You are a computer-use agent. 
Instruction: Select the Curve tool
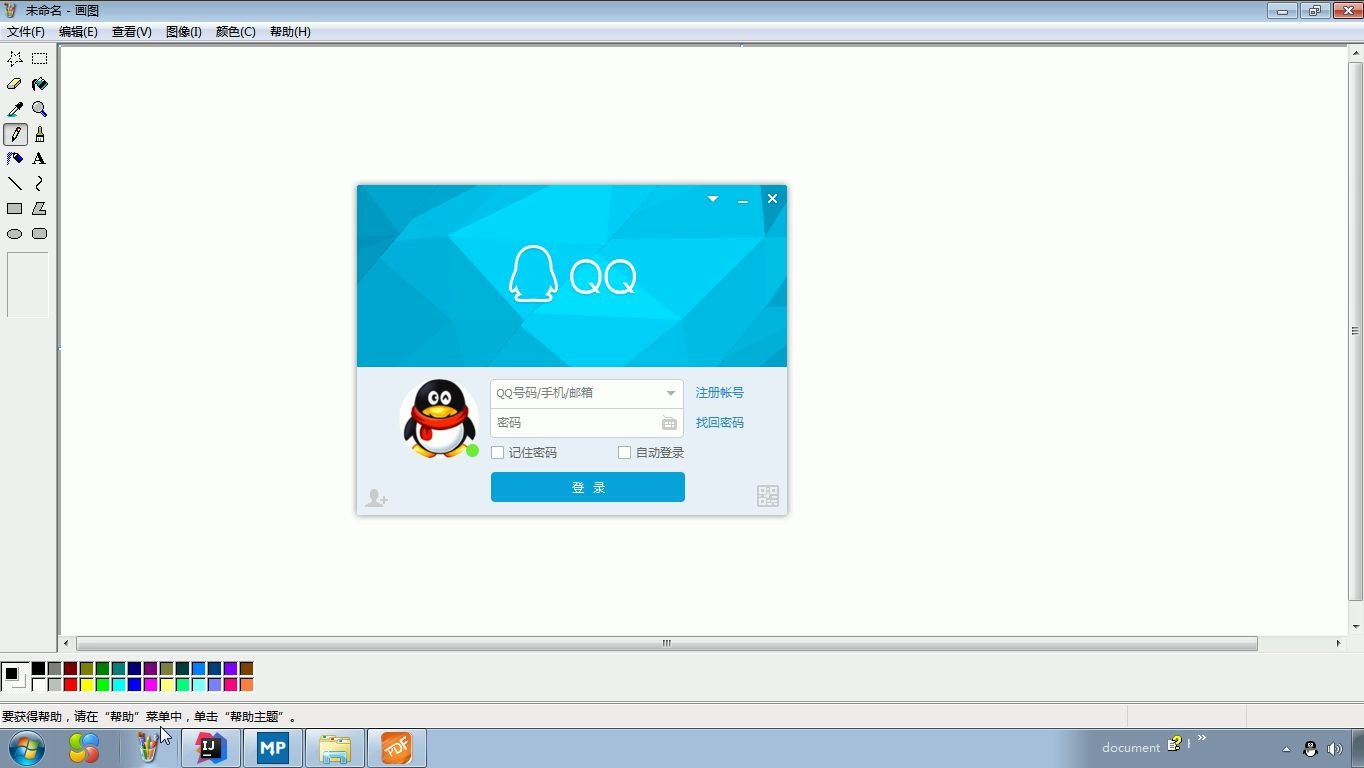coord(39,184)
